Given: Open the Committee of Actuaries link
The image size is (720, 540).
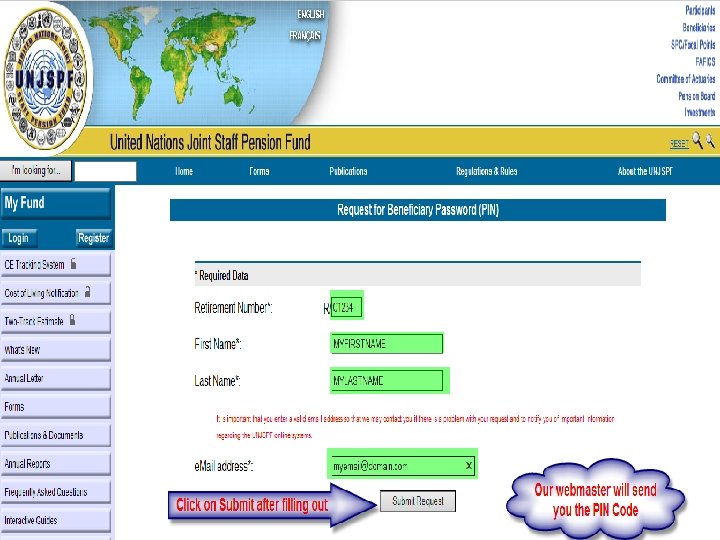Looking at the screenshot, I should pos(686,79).
